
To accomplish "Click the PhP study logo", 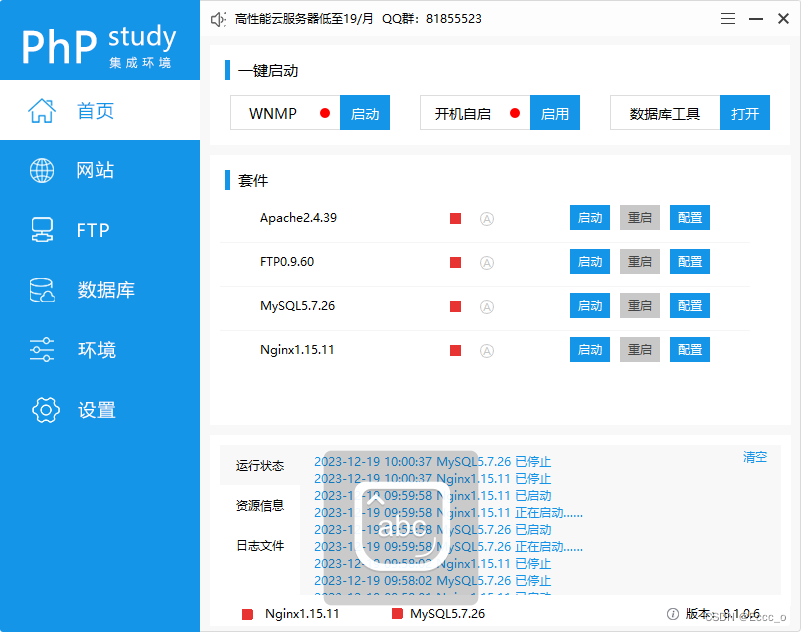I will [x=99, y=46].
